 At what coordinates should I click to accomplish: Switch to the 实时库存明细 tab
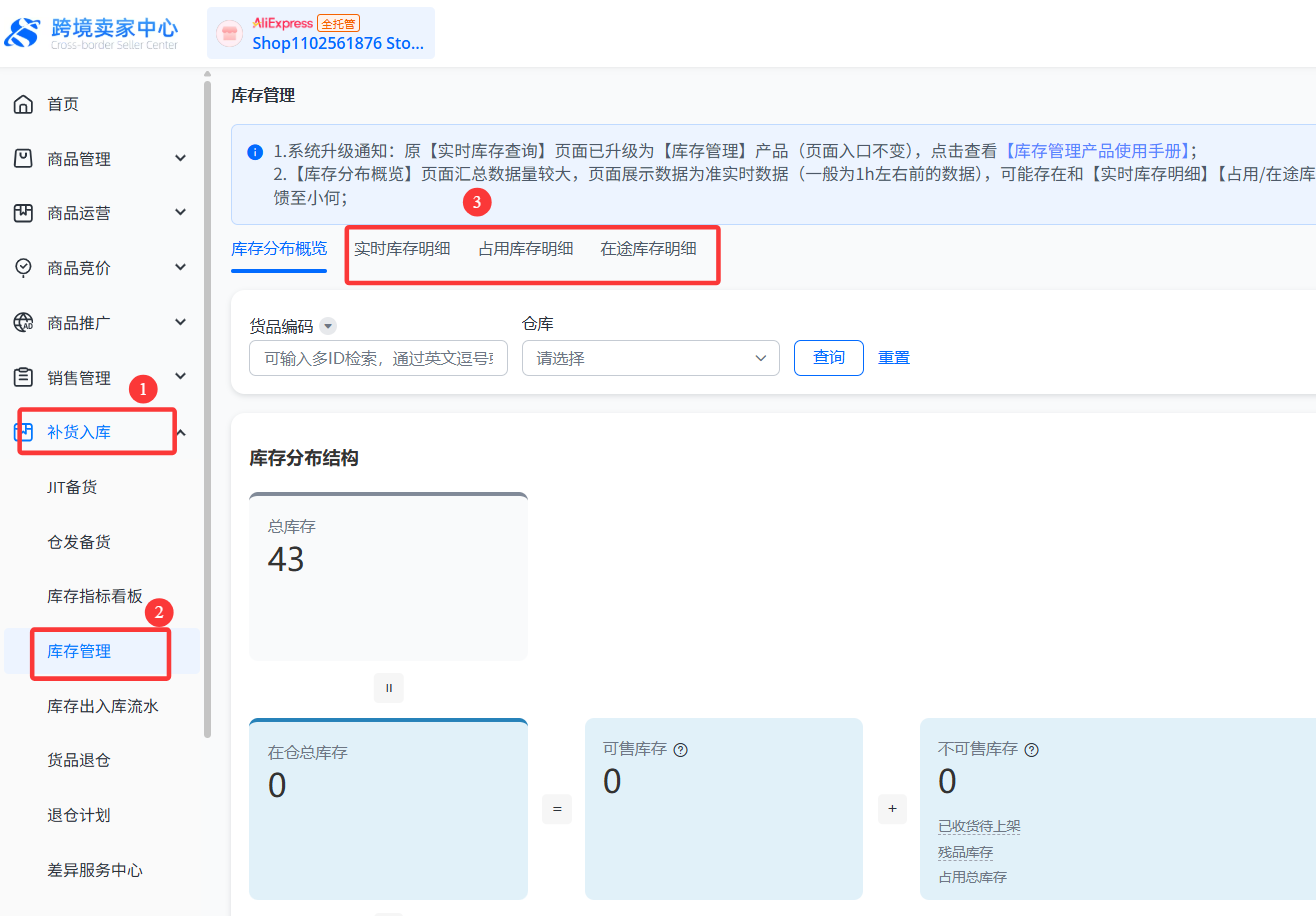(402, 249)
